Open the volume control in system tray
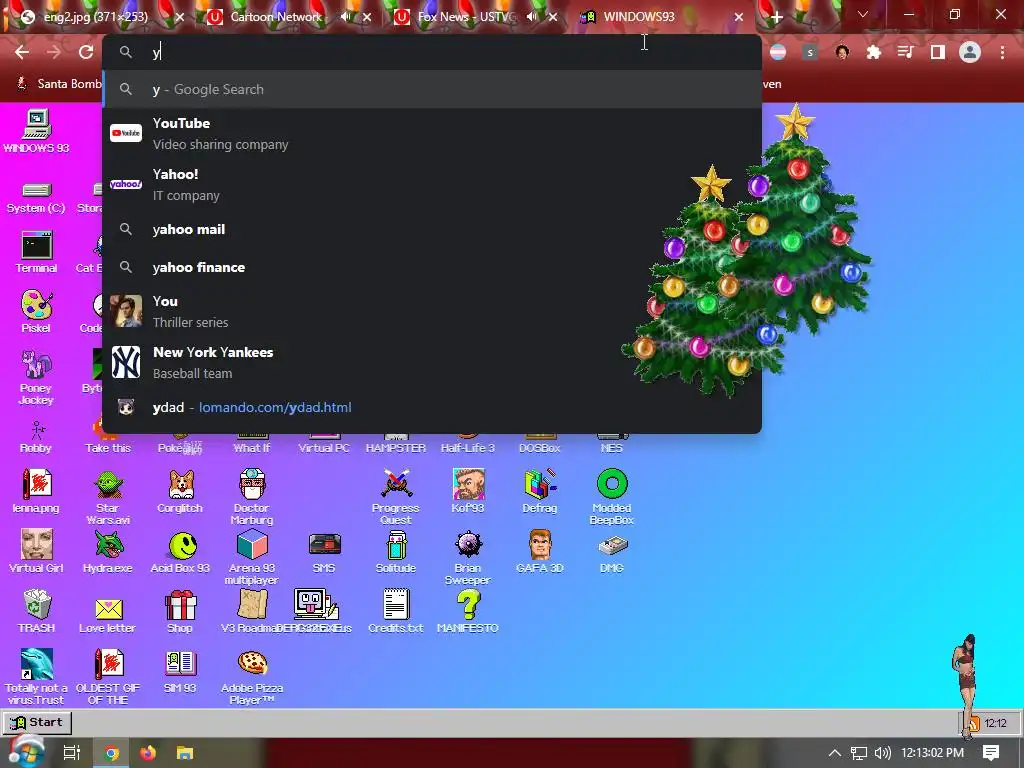 pyautogui.click(x=882, y=753)
